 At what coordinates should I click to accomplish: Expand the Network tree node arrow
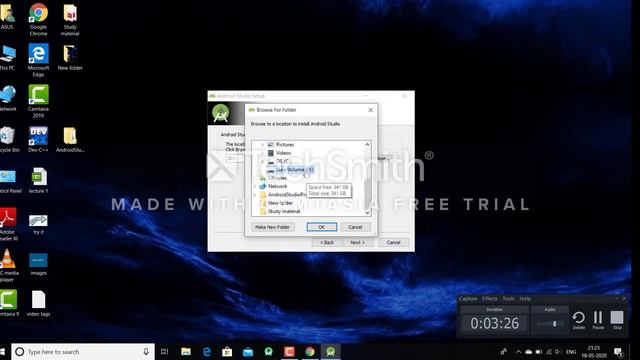pyautogui.click(x=255, y=187)
